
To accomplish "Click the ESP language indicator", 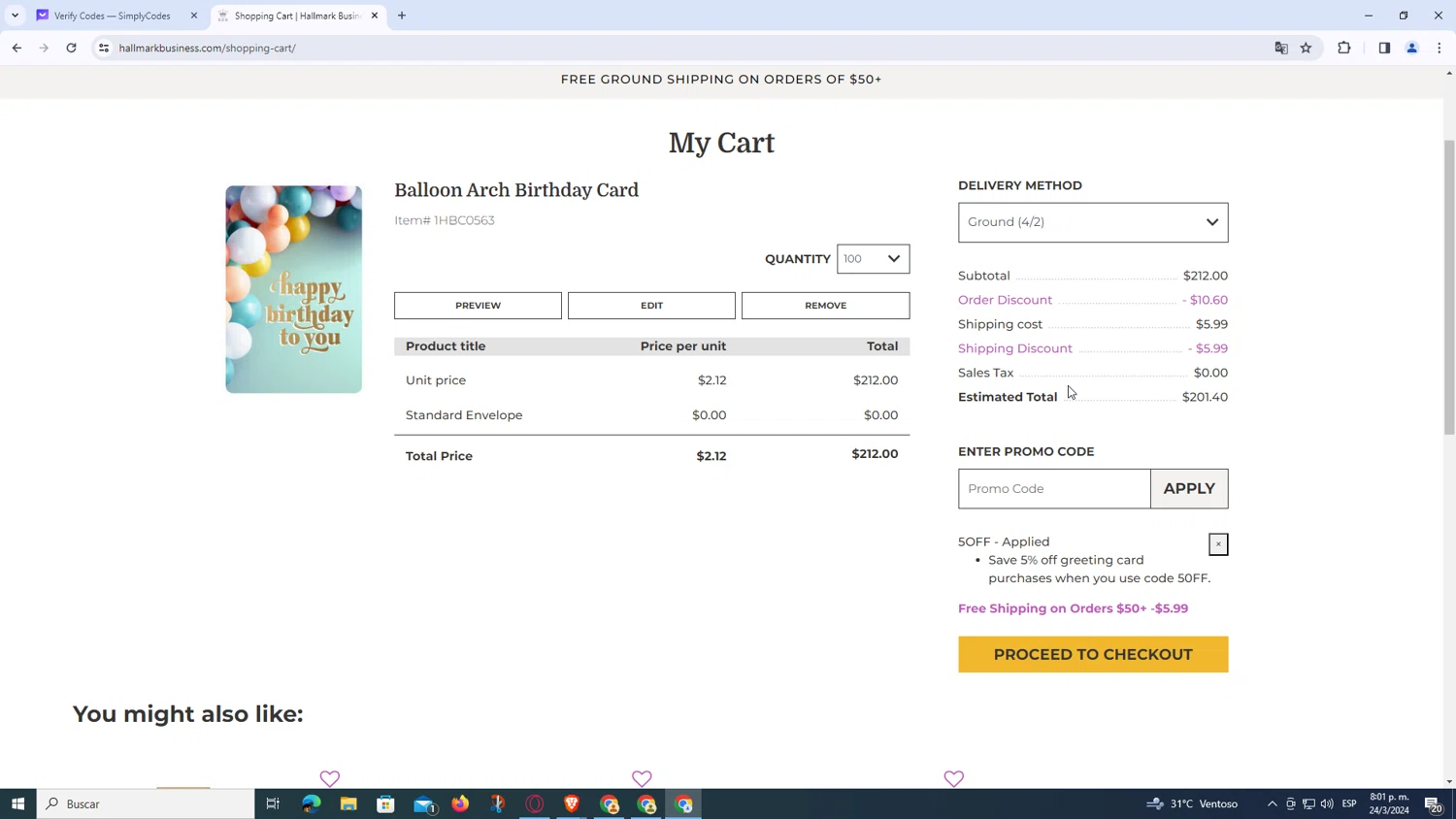I will coord(1349,803).
